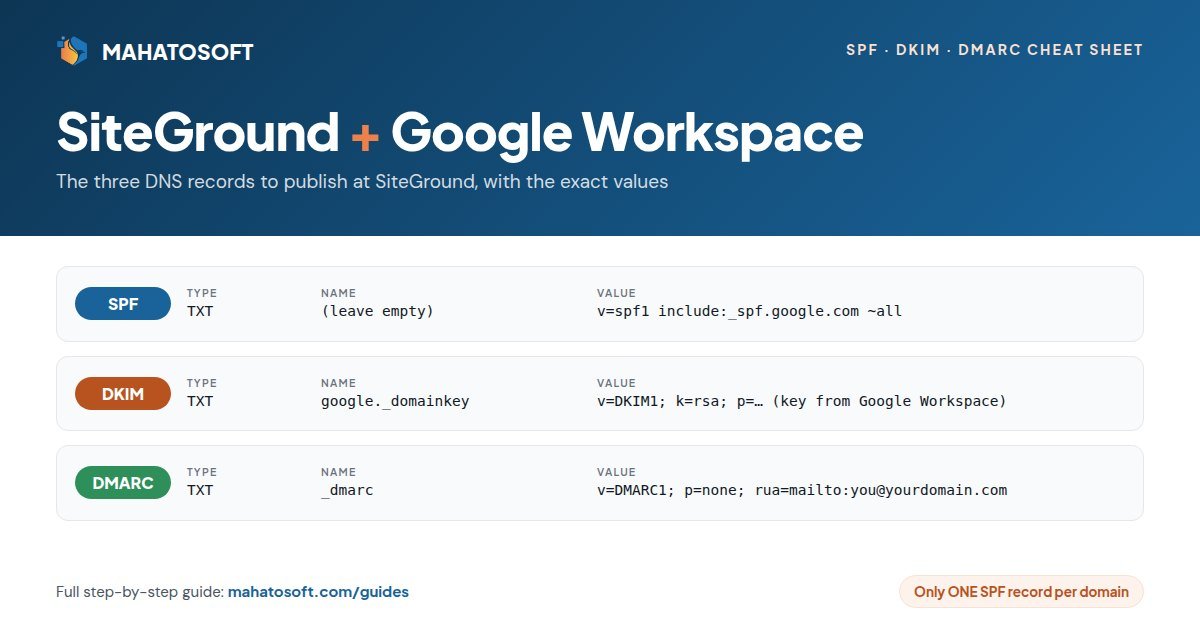Click the v=DKIM1; k=rsa value text
Image resolution: width=1200 pixels, height=630 pixels.
801,401
